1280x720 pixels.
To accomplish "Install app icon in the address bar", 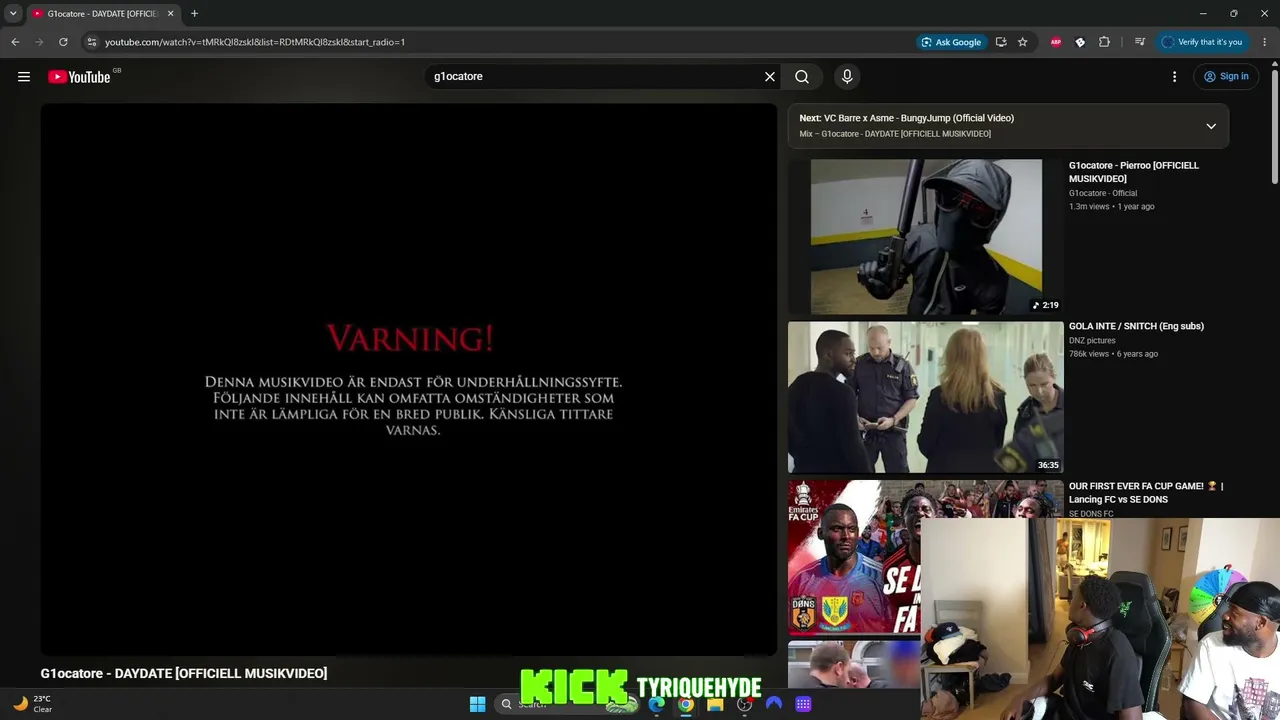I will tap(1001, 42).
